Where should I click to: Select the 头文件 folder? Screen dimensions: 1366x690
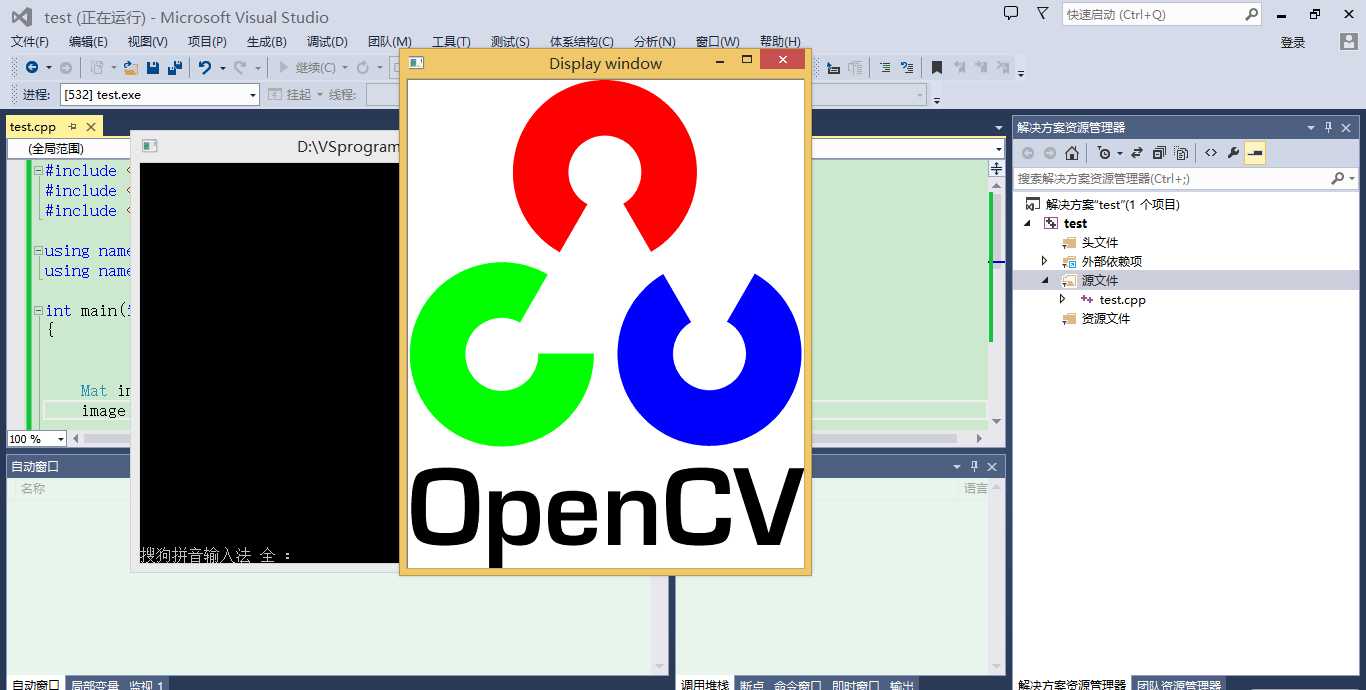[x=1100, y=242]
